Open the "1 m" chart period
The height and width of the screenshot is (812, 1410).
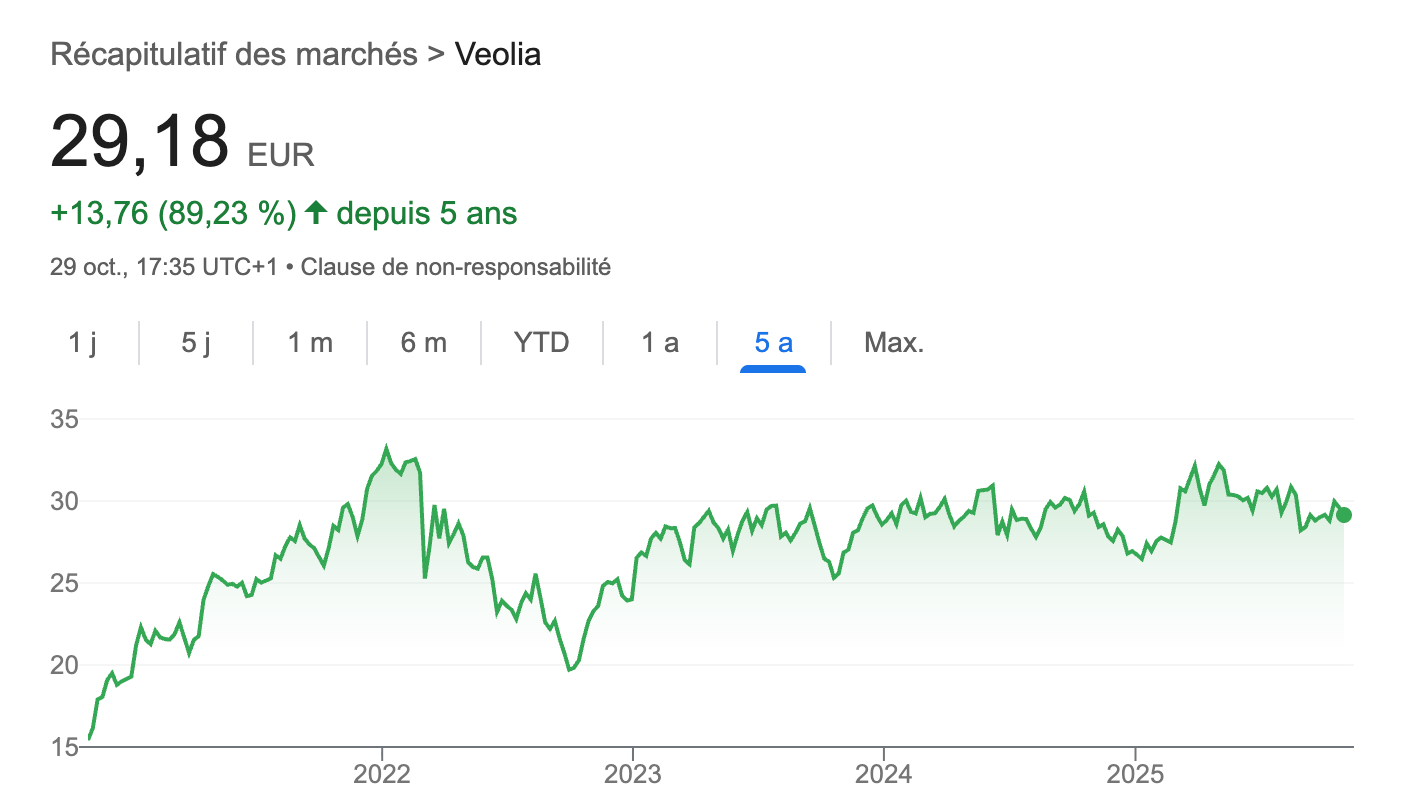[311, 342]
